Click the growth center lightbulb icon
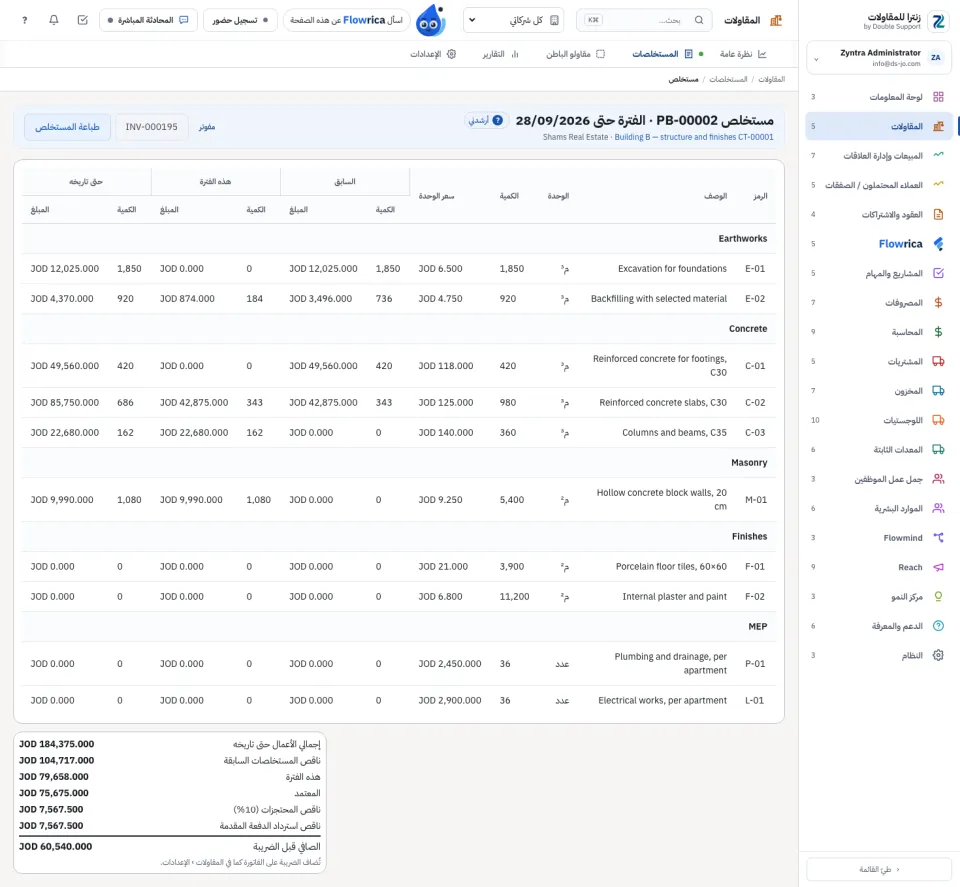The height and width of the screenshot is (887, 960). 938,596
